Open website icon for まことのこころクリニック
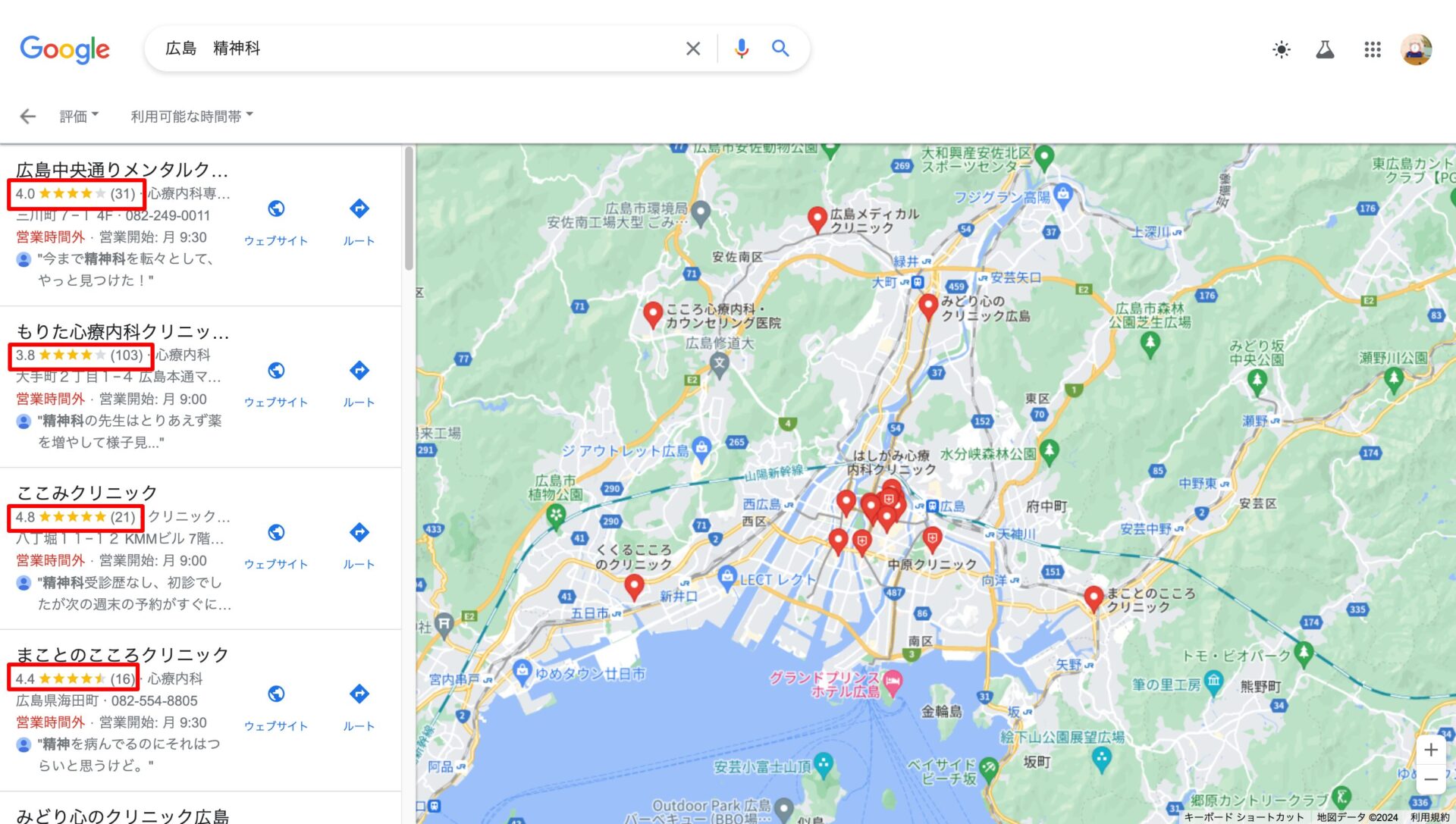 [276, 694]
